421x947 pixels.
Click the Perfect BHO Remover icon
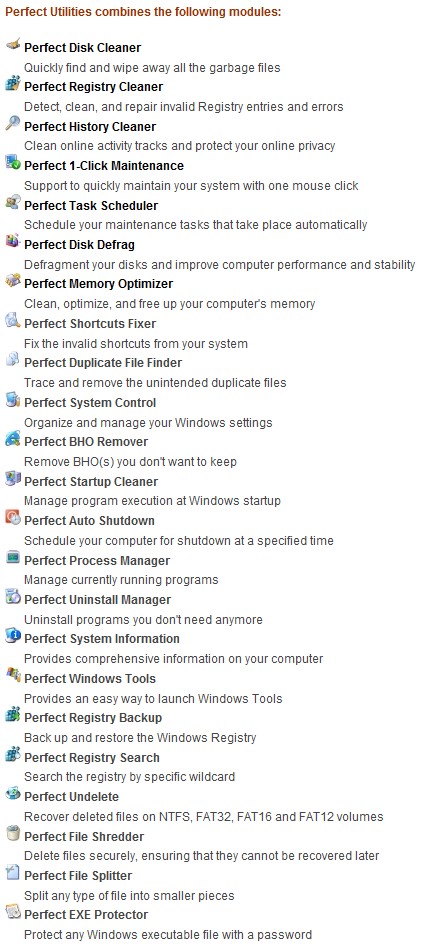[x=13, y=438]
